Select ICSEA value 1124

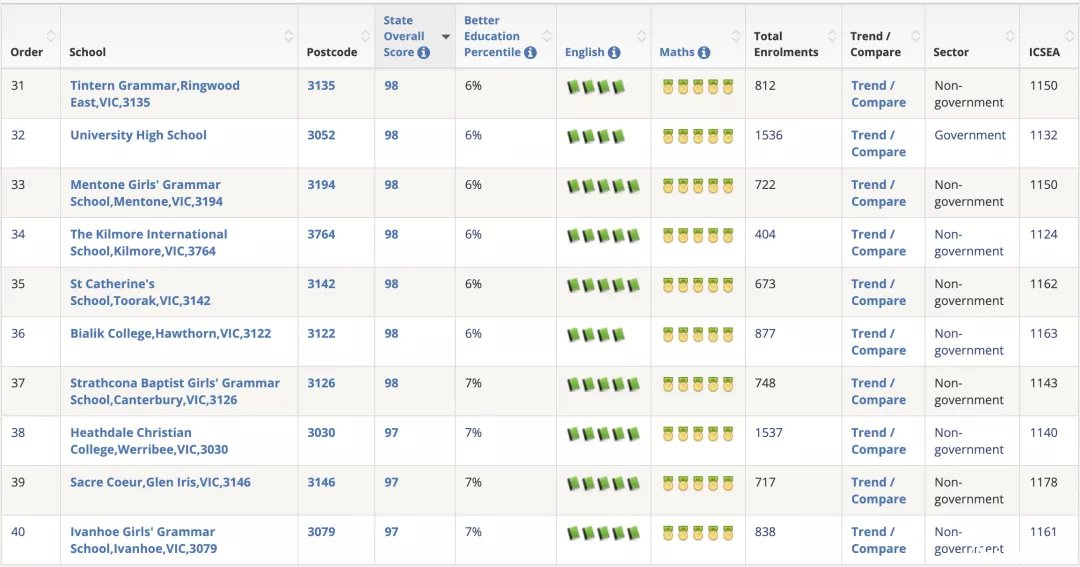pos(1043,234)
